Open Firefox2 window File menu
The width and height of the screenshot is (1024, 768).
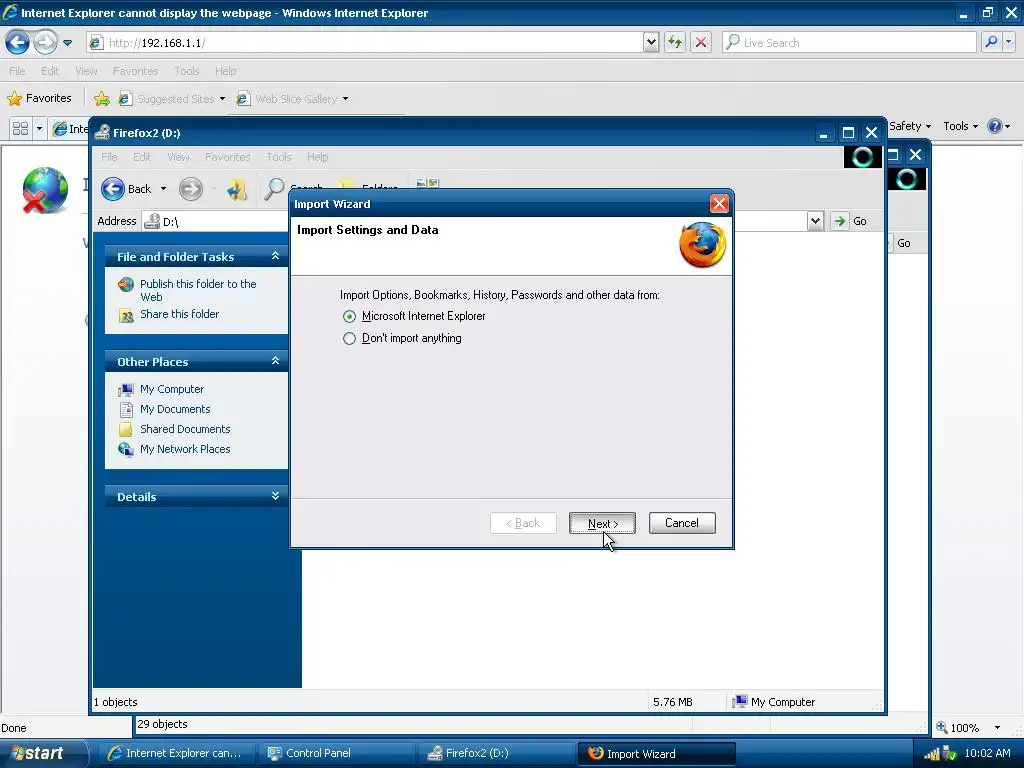coord(109,157)
